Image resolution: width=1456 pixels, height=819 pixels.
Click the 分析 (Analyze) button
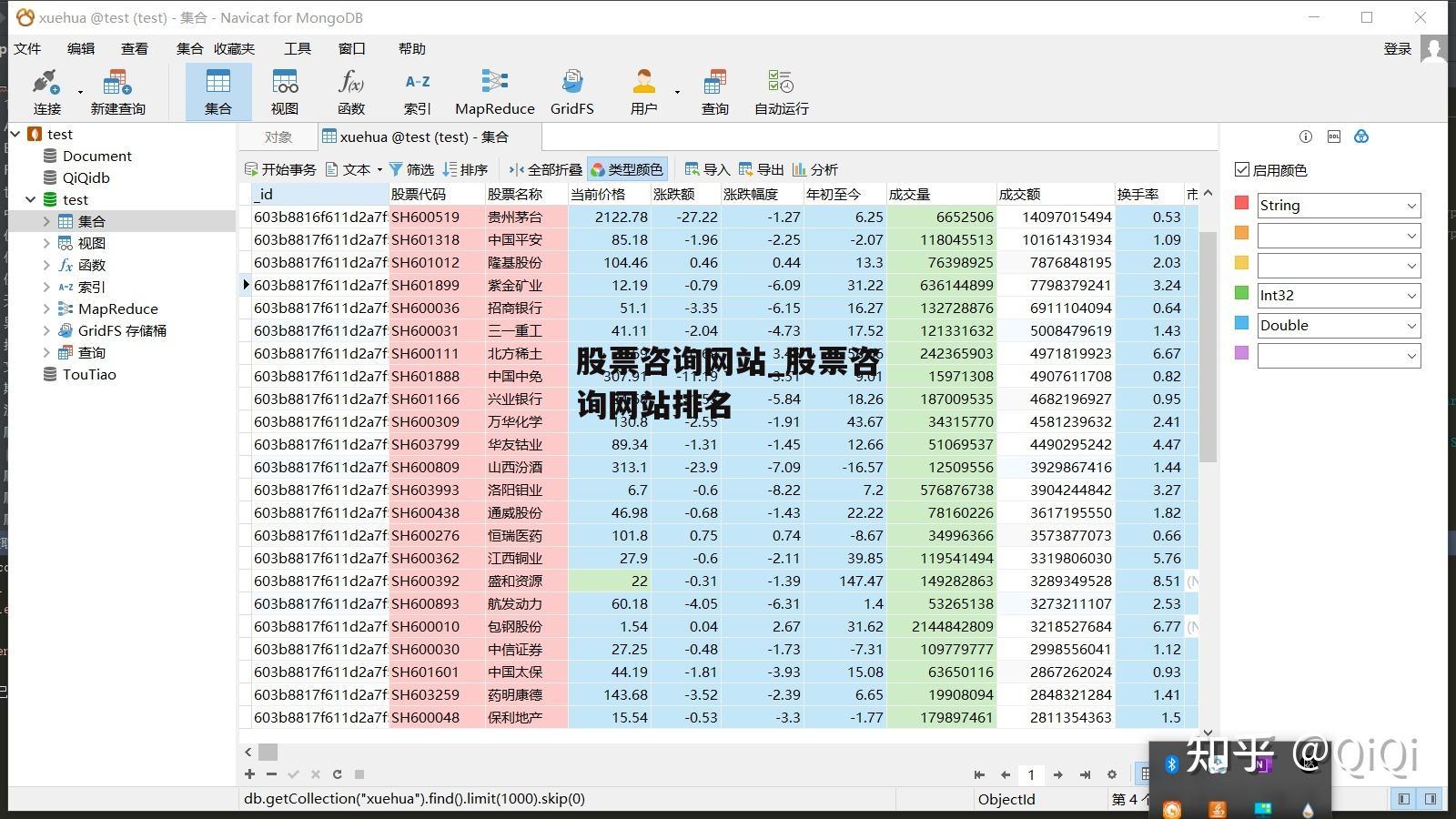click(x=815, y=169)
